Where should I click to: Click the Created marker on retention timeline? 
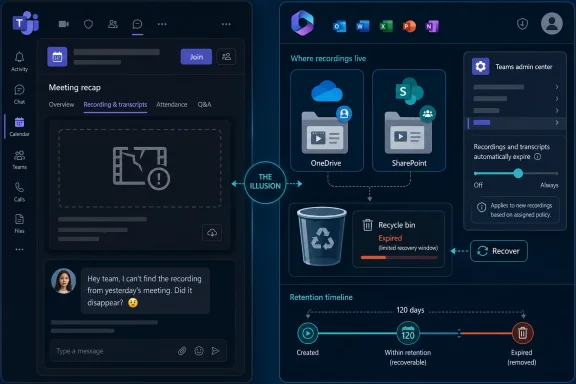coord(307,333)
